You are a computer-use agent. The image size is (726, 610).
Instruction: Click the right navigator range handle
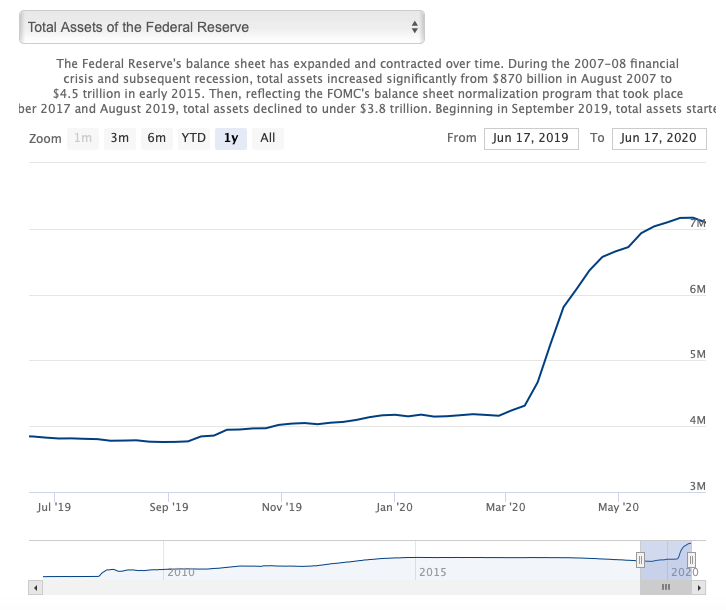pos(691,560)
